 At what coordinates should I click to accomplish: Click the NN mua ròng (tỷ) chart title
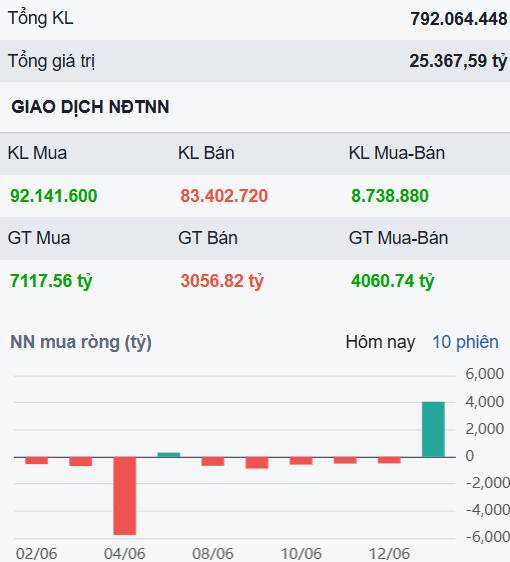coord(81,342)
